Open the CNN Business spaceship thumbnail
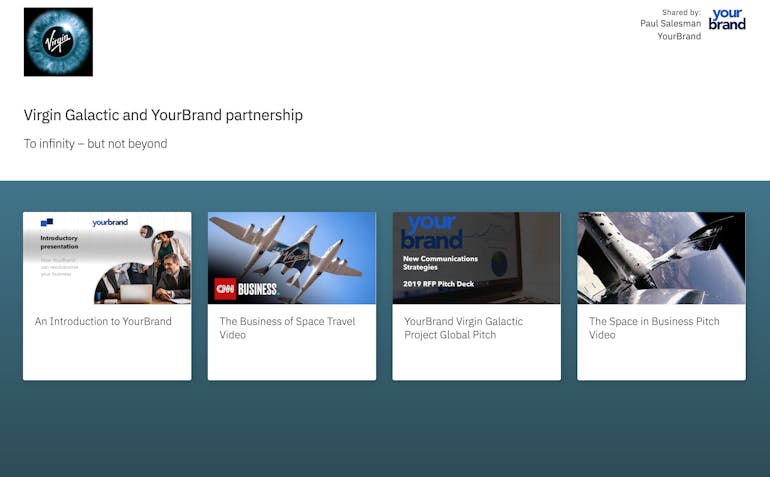 (292, 258)
